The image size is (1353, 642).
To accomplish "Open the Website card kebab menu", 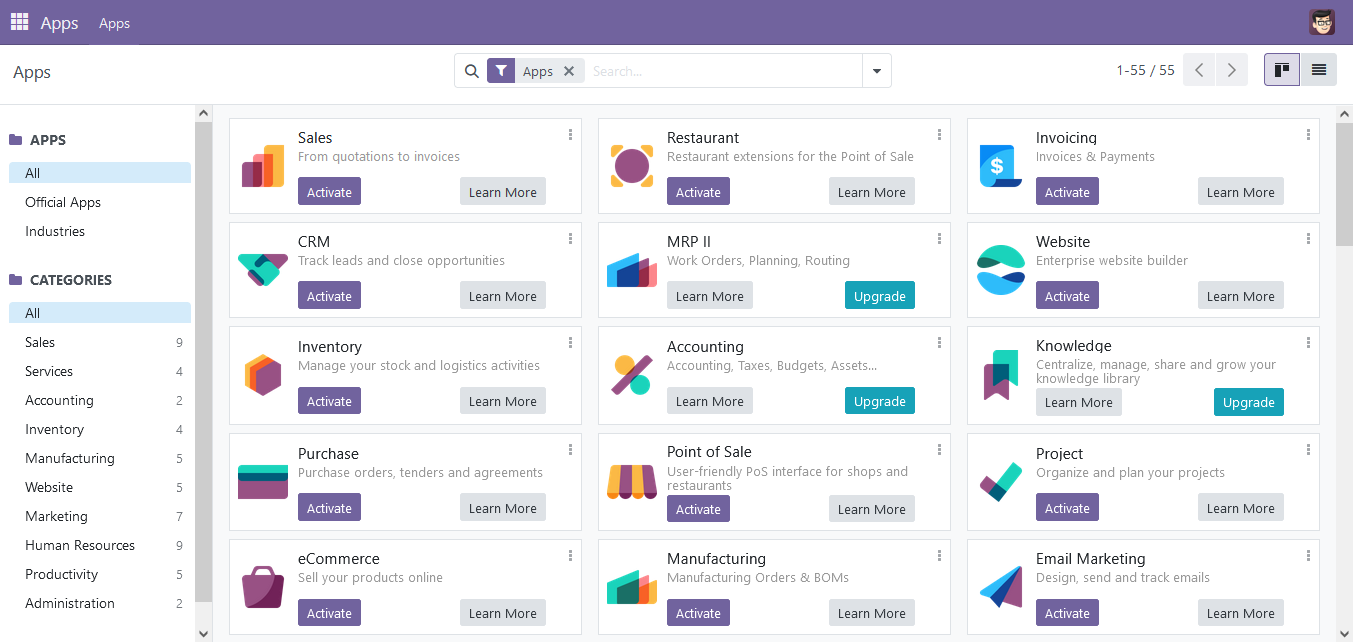I will (x=1308, y=239).
